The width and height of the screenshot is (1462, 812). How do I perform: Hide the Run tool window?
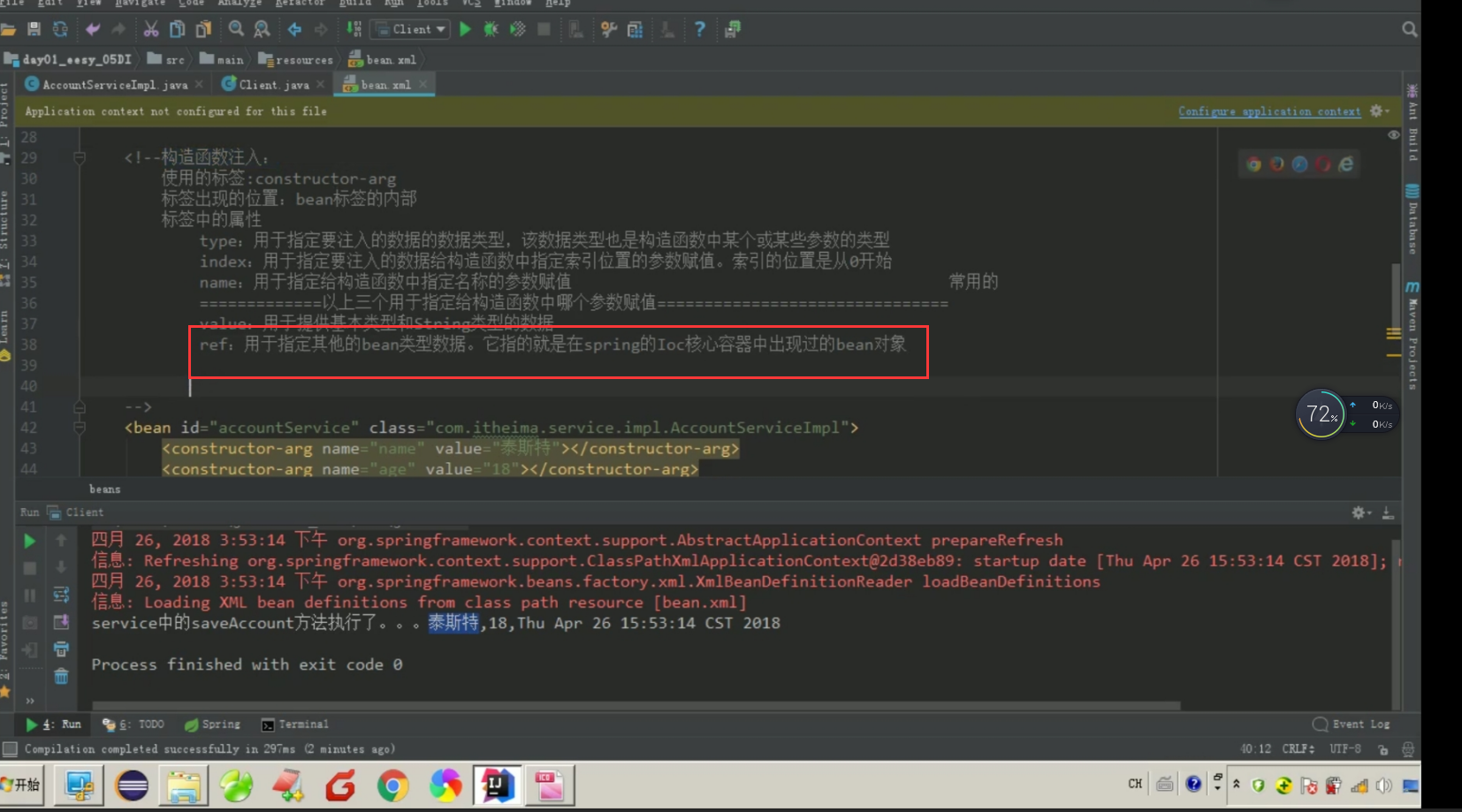point(1388,512)
